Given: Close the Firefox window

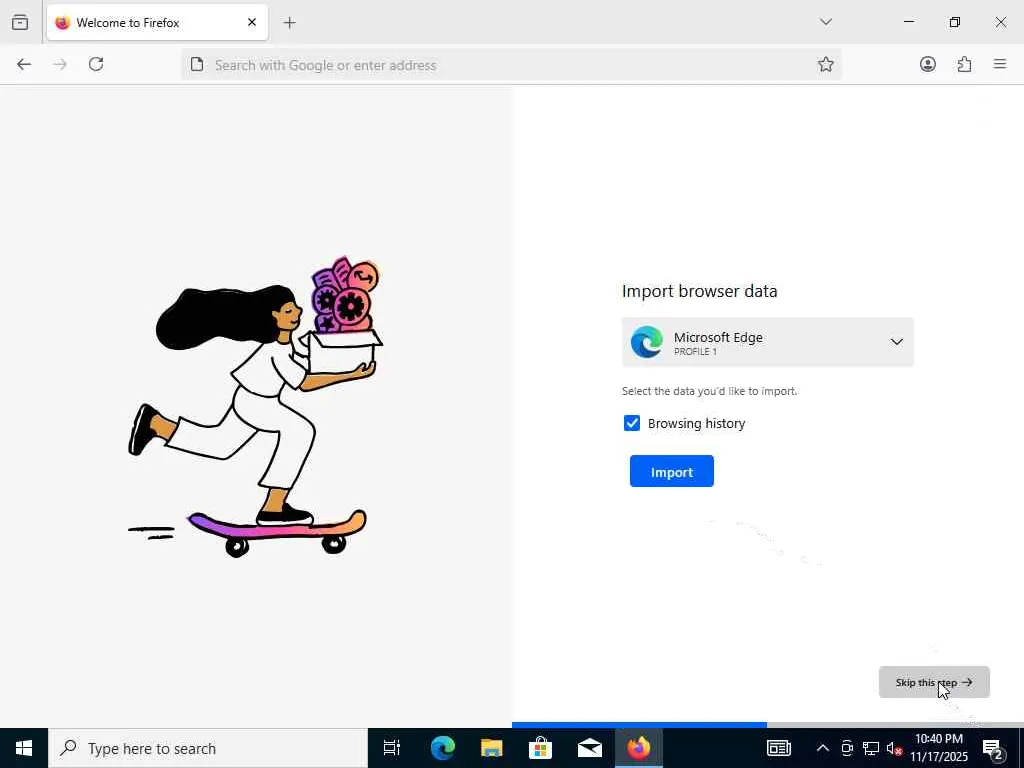Looking at the screenshot, I should [x=1000, y=22].
